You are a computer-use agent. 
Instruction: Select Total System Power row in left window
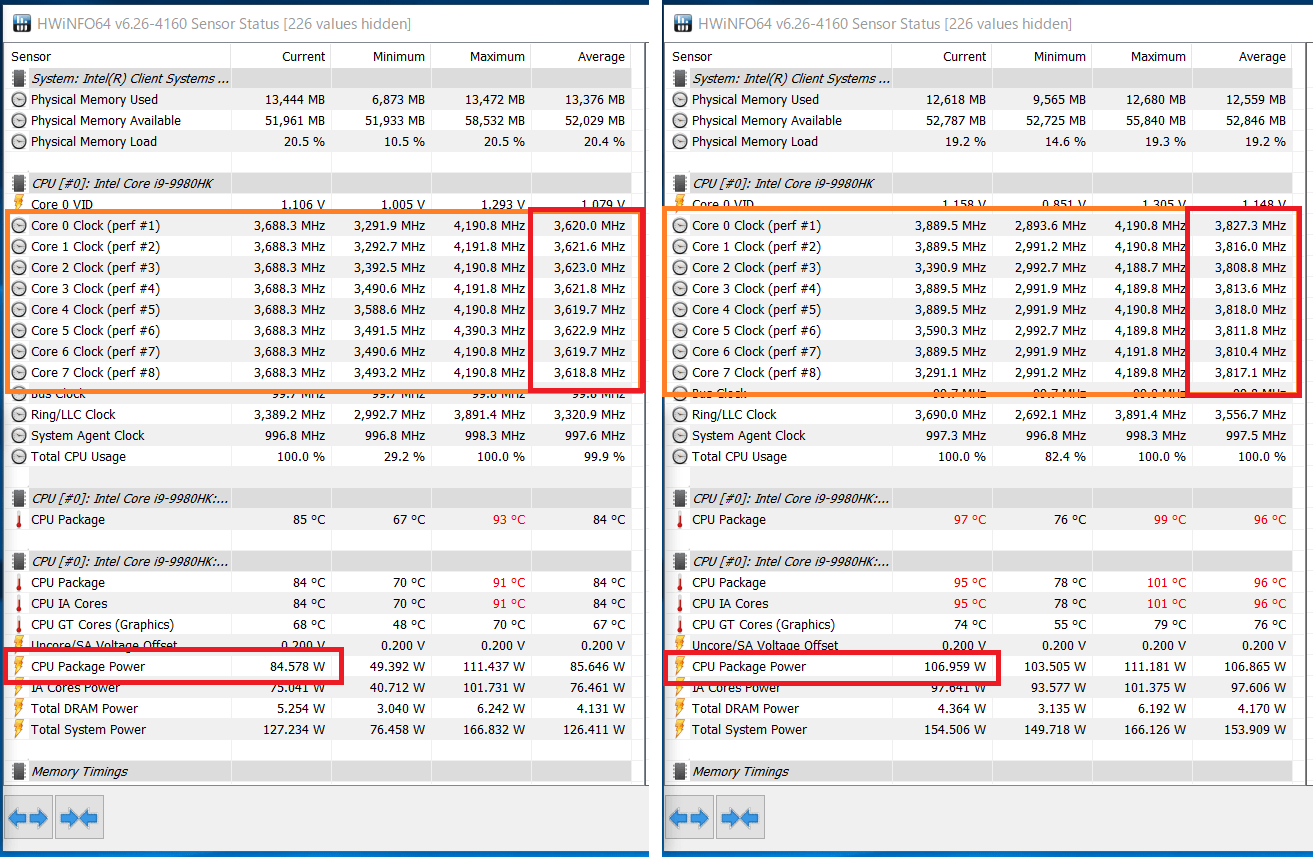click(x=318, y=730)
